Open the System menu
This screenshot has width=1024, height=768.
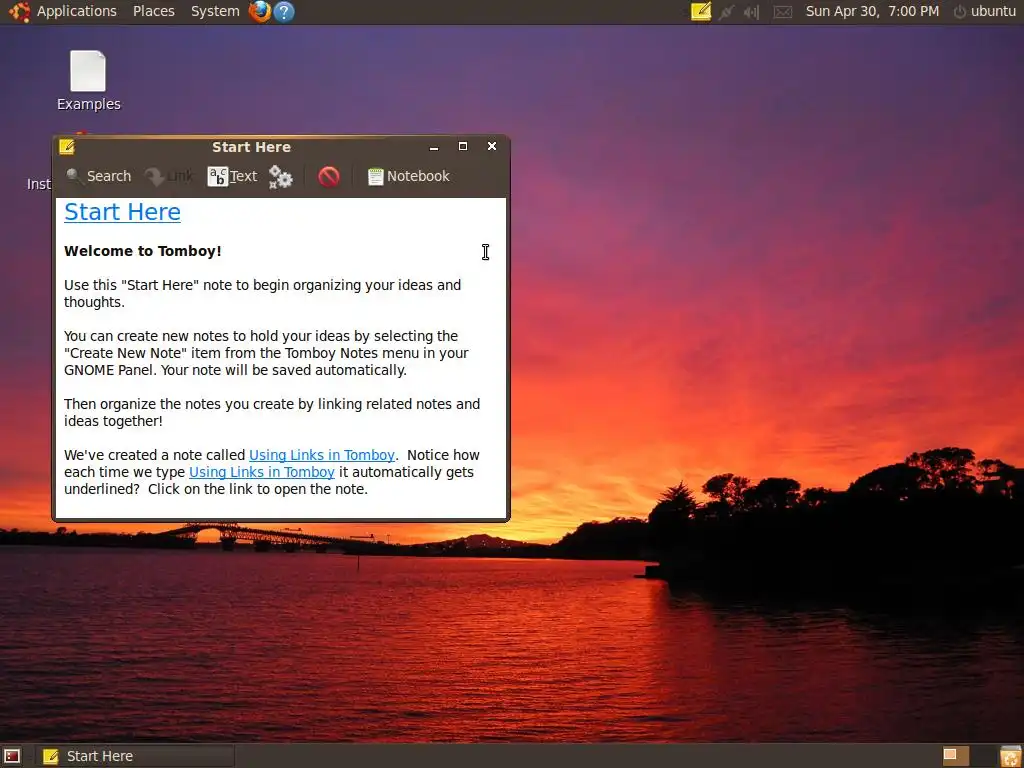pyautogui.click(x=215, y=11)
